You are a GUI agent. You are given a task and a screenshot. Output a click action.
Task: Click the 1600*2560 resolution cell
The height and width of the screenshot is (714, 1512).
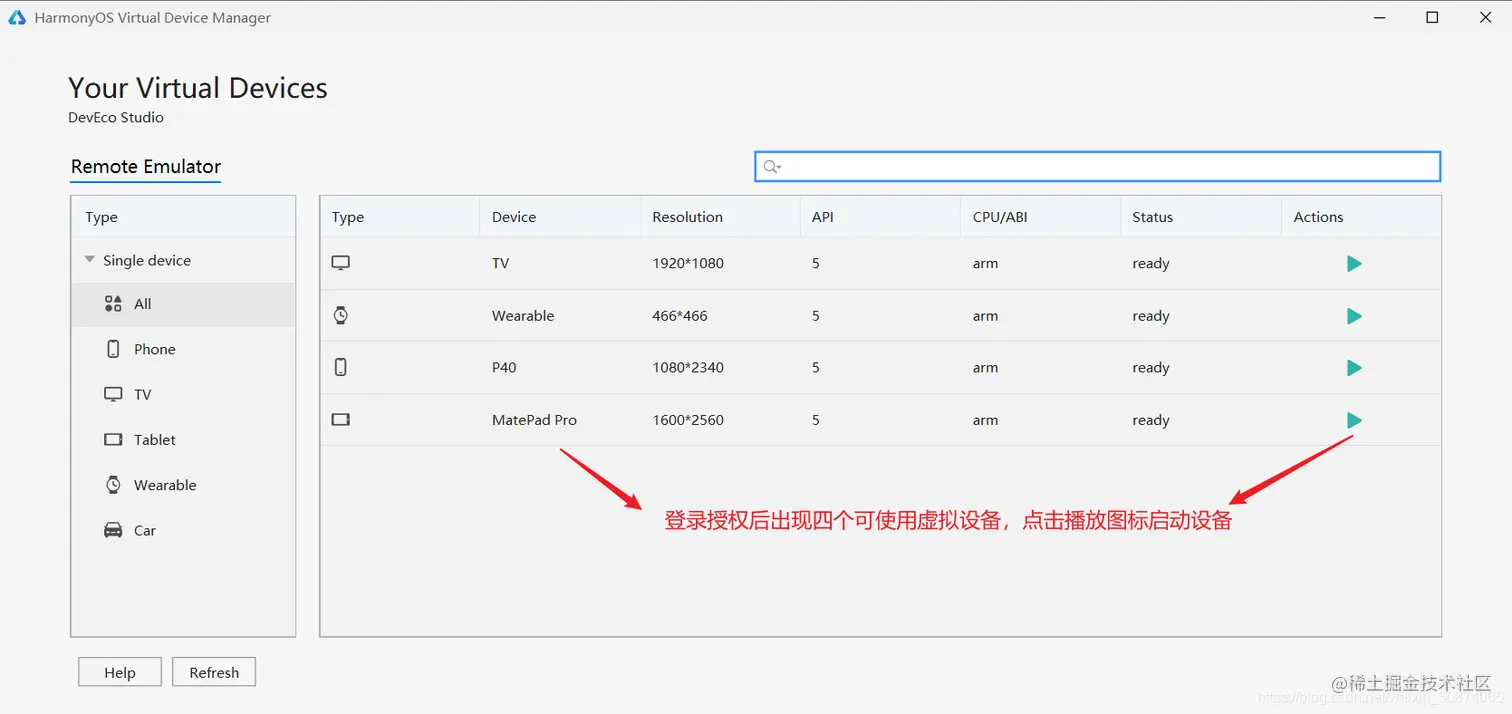(x=688, y=420)
